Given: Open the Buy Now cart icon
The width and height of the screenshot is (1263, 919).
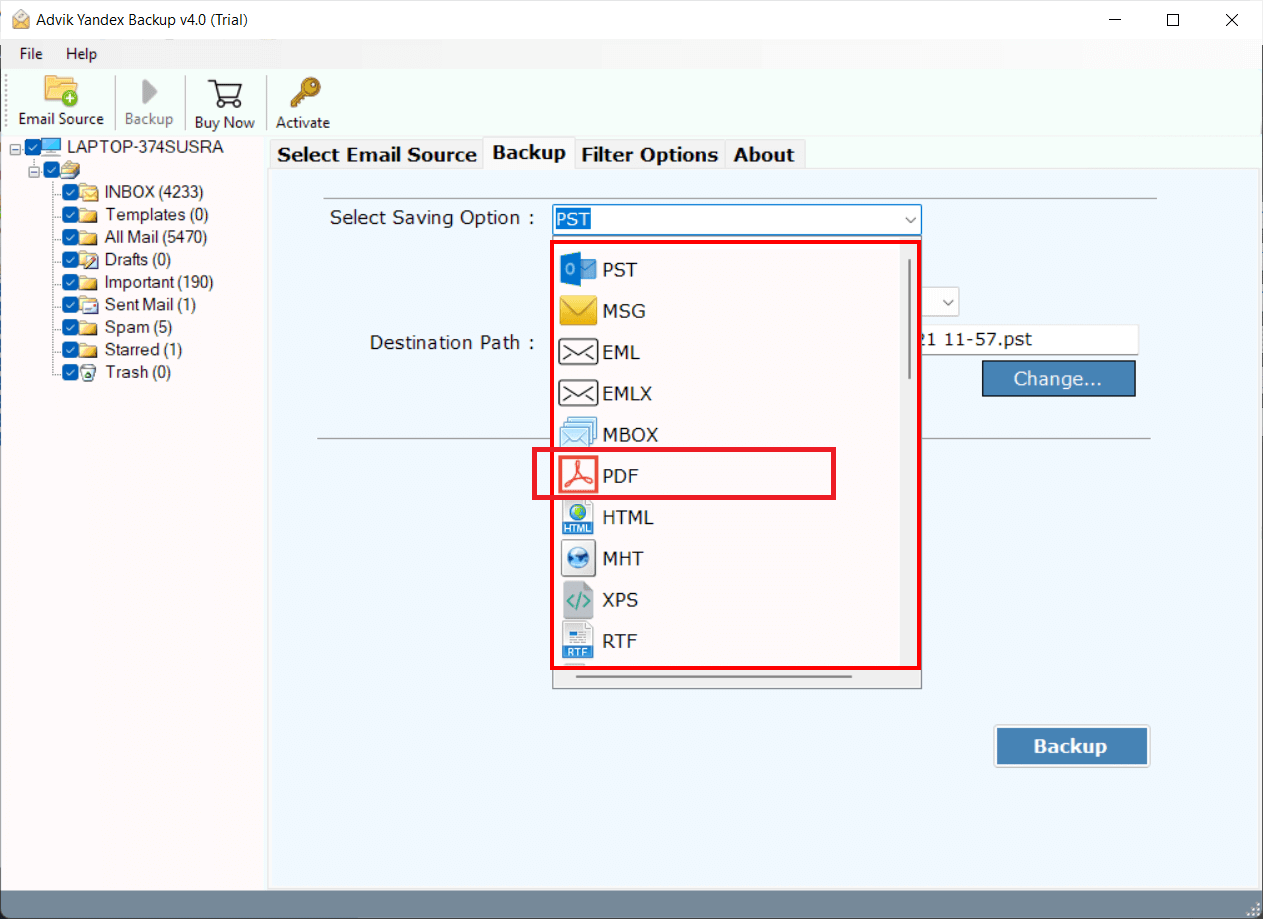Looking at the screenshot, I should tap(224, 93).
